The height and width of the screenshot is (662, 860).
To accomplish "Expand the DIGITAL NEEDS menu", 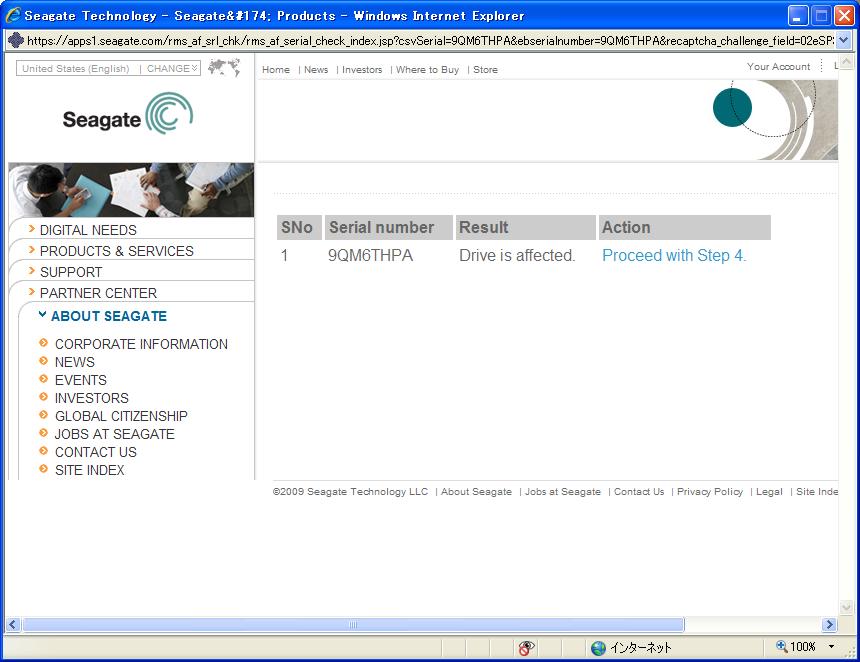I will pos(88,230).
